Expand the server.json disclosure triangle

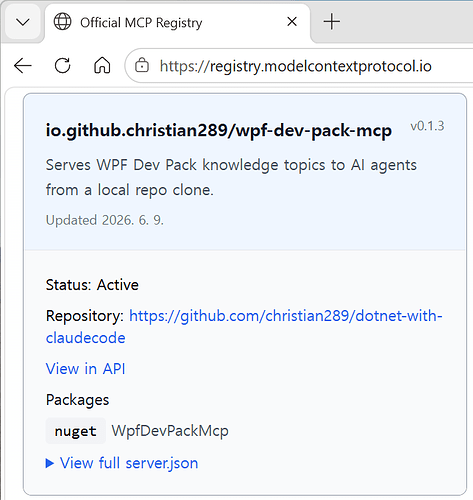pos(50,463)
